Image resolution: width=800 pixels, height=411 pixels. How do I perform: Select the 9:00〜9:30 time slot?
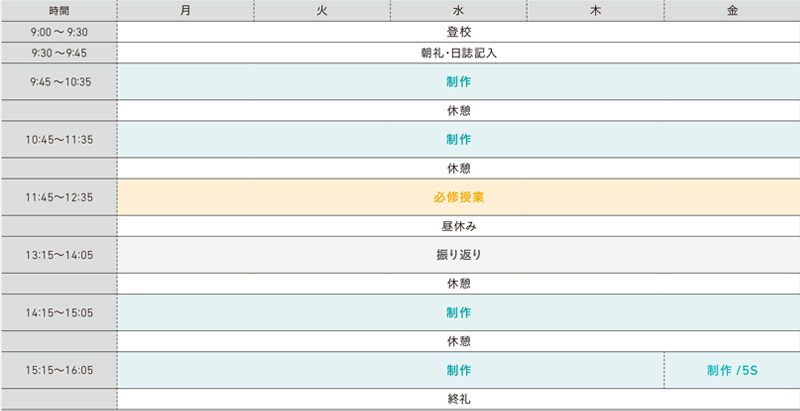(x=59, y=33)
